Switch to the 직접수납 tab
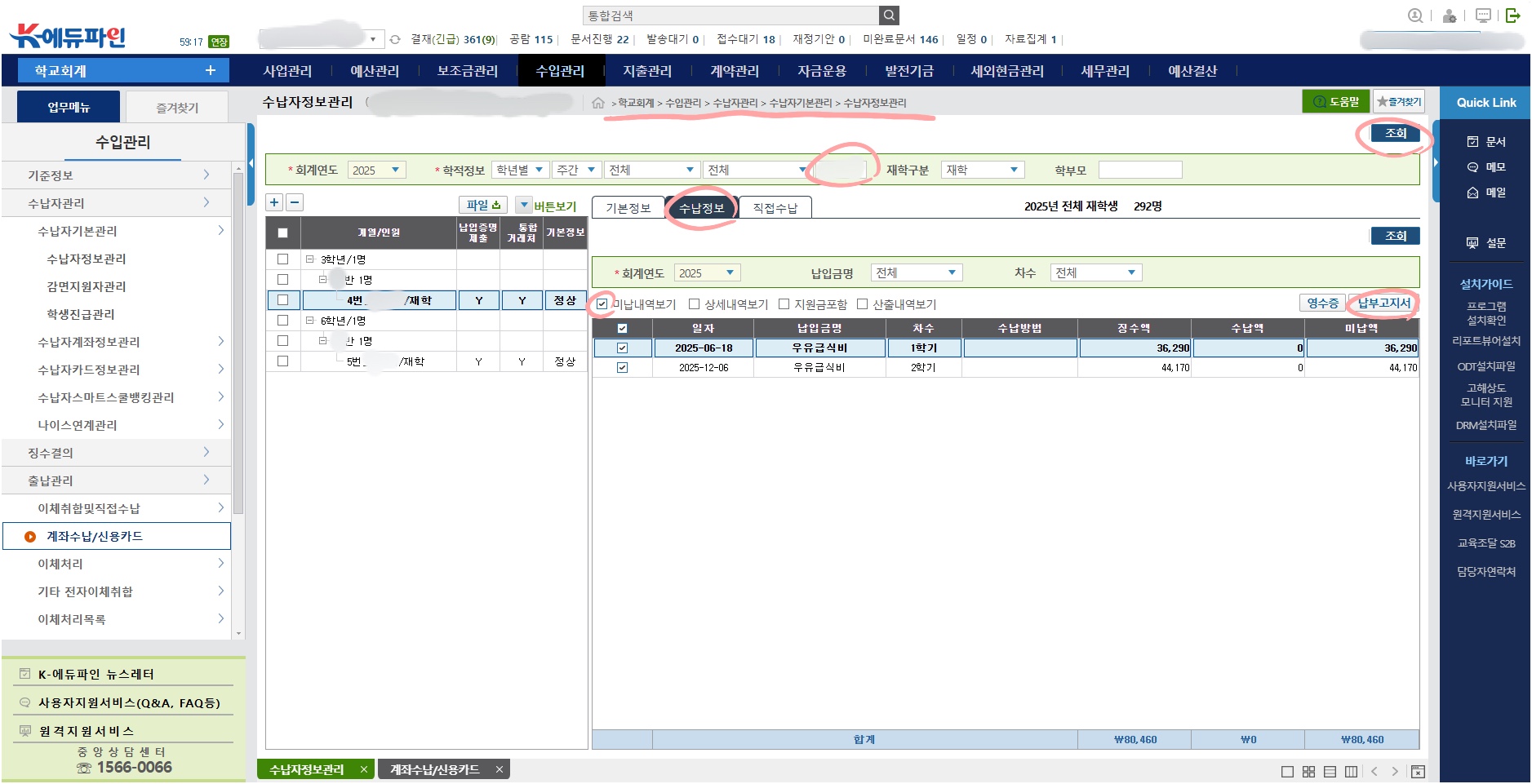This screenshot has height=784, width=1532. point(775,208)
